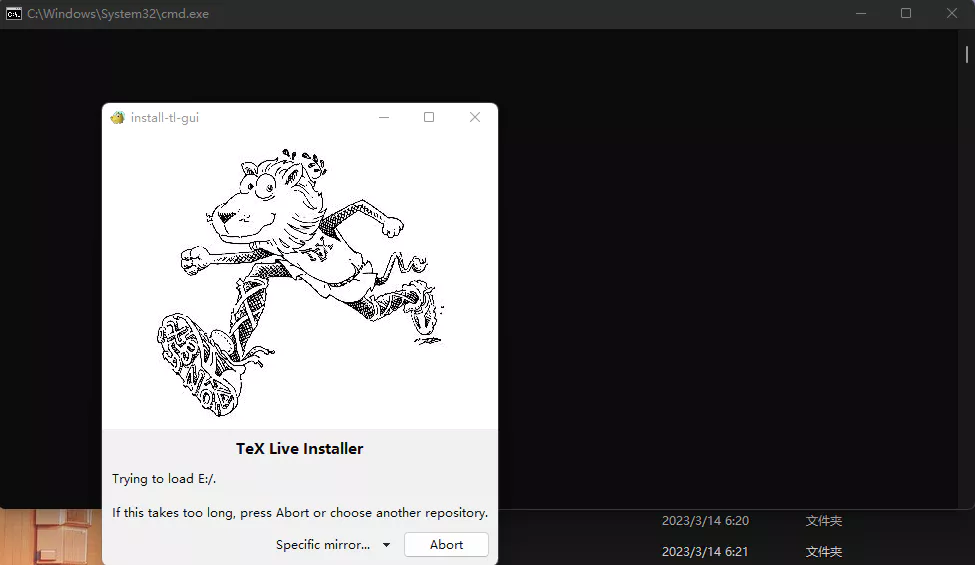This screenshot has height=565, width=975.
Task: Click the install-tl-gui title bar text
Action: coord(165,117)
